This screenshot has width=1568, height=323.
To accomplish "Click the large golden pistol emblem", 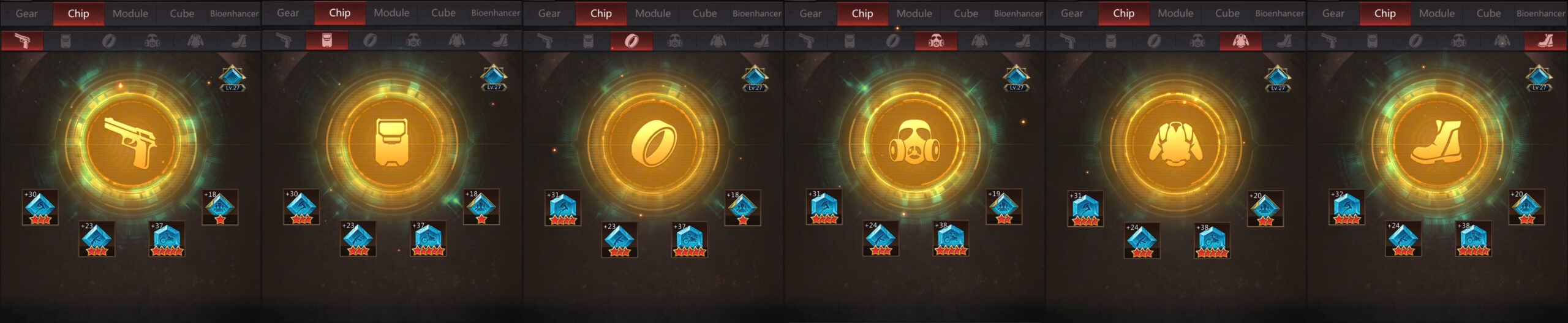I will point(130,144).
